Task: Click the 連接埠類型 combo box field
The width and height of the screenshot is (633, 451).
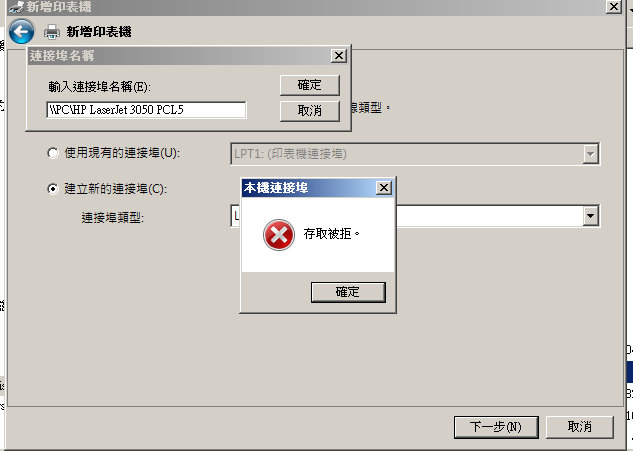Action: 415,216
